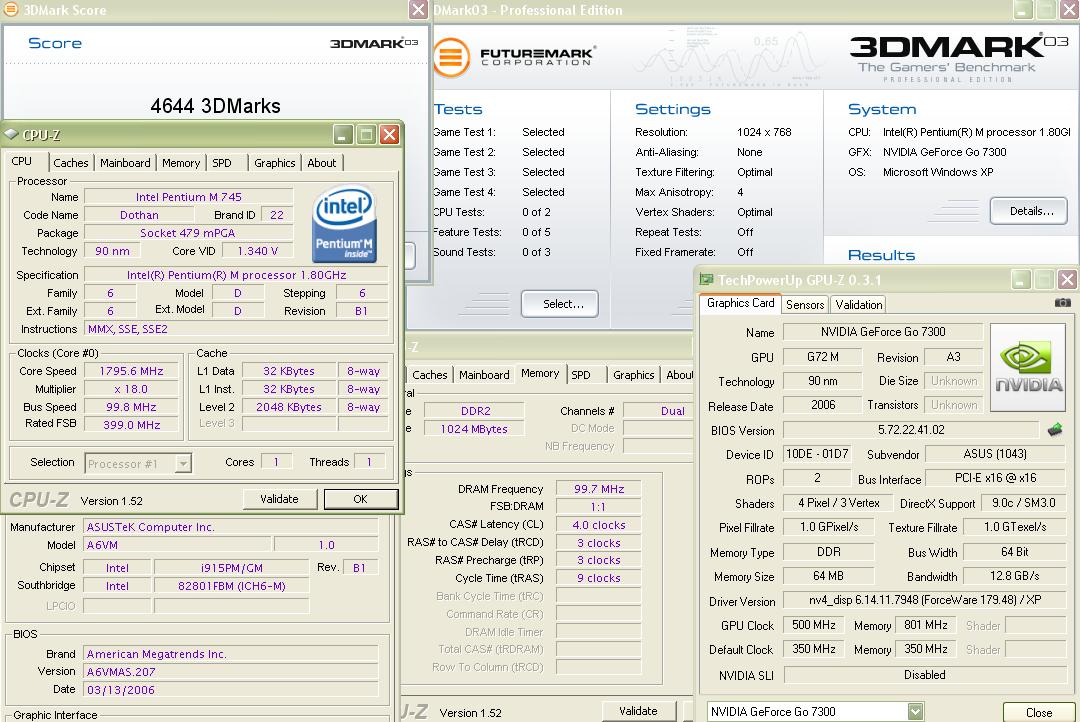Click the processor name Intel Pentium M 745
1080x722 pixels.
pos(189,196)
